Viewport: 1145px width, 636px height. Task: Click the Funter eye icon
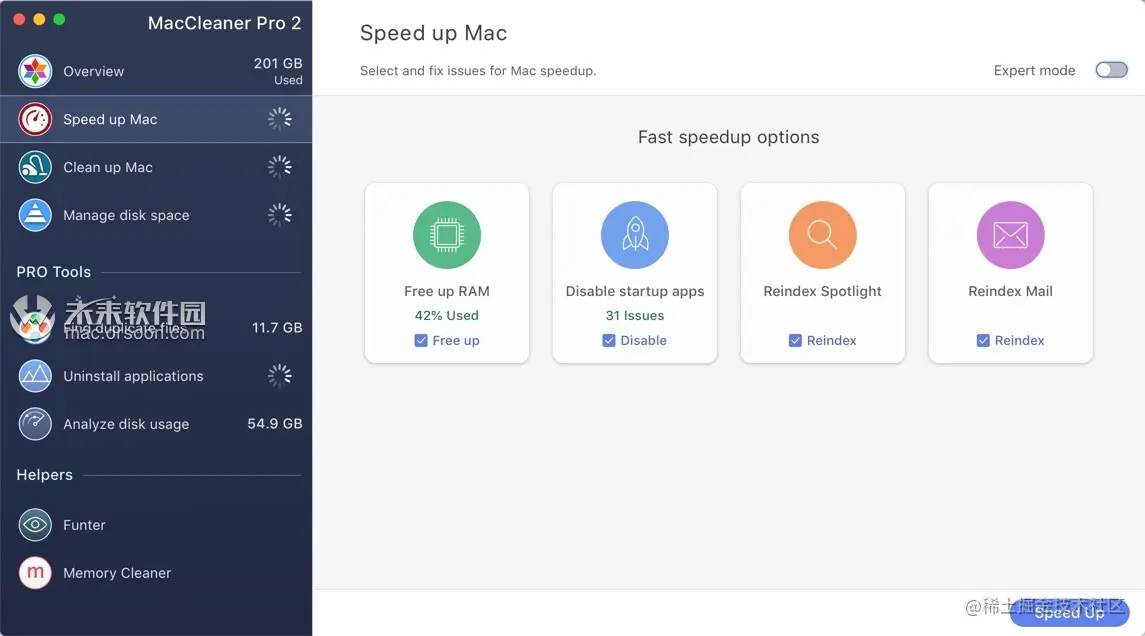(x=35, y=524)
